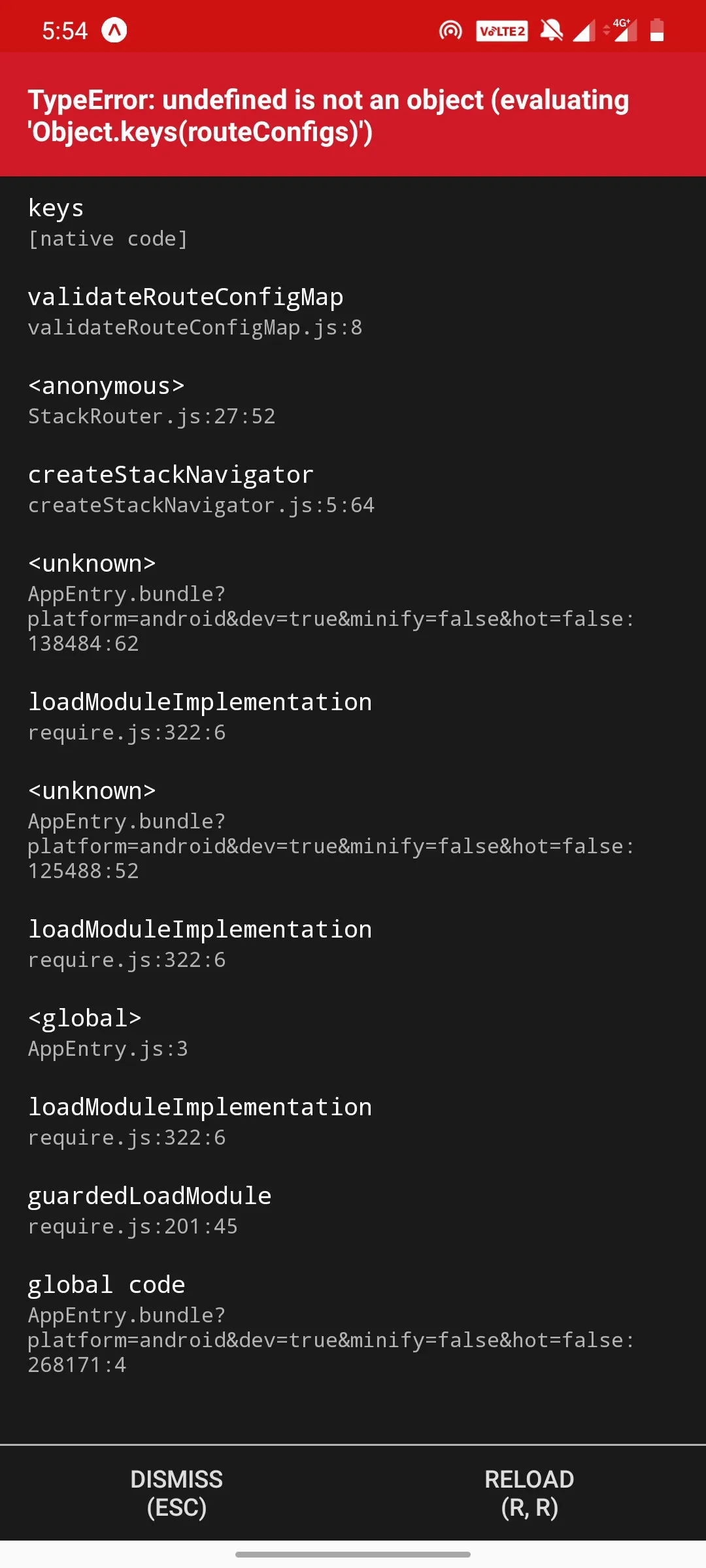
Task: Tap the hotspot icon in status bar
Action: click(450, 30)
